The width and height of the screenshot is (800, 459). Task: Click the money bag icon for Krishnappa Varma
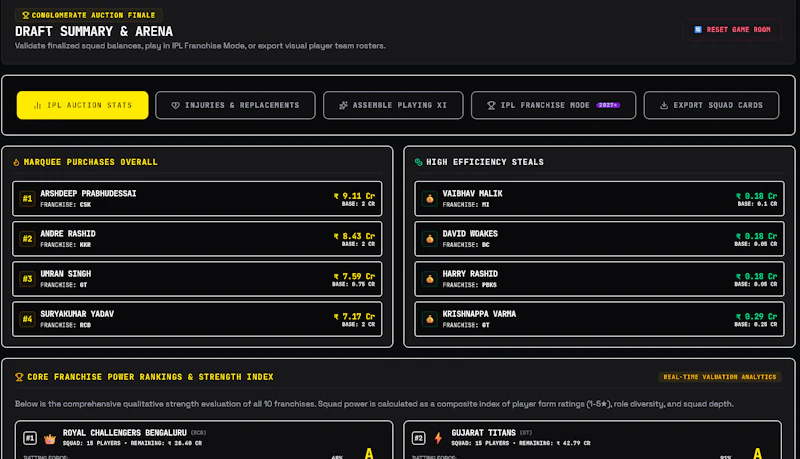[430, 319]
